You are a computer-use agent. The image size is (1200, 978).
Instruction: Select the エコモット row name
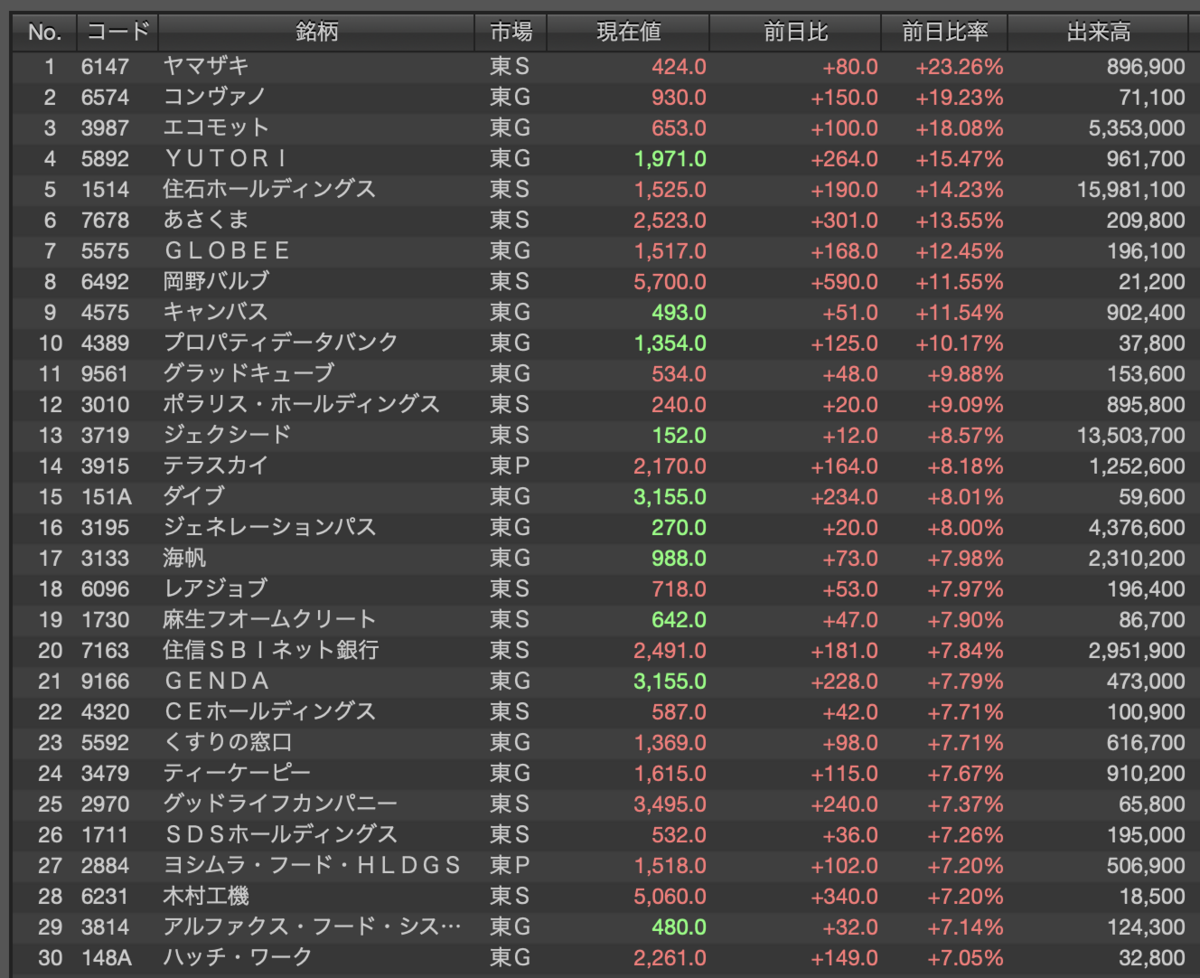tap(217, 128)
